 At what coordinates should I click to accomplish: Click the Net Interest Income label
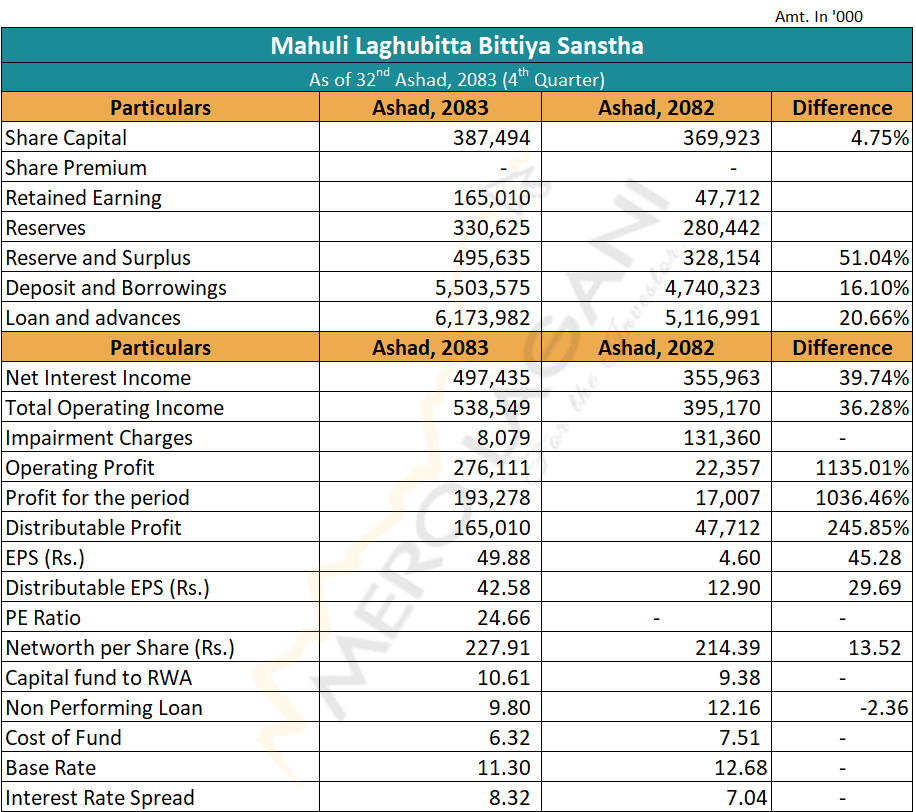click(98, 378)
